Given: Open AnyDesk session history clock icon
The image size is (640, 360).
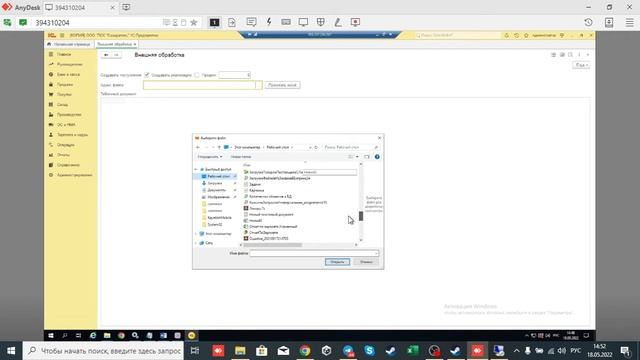Looking at the screenshot, I should 588,22.
